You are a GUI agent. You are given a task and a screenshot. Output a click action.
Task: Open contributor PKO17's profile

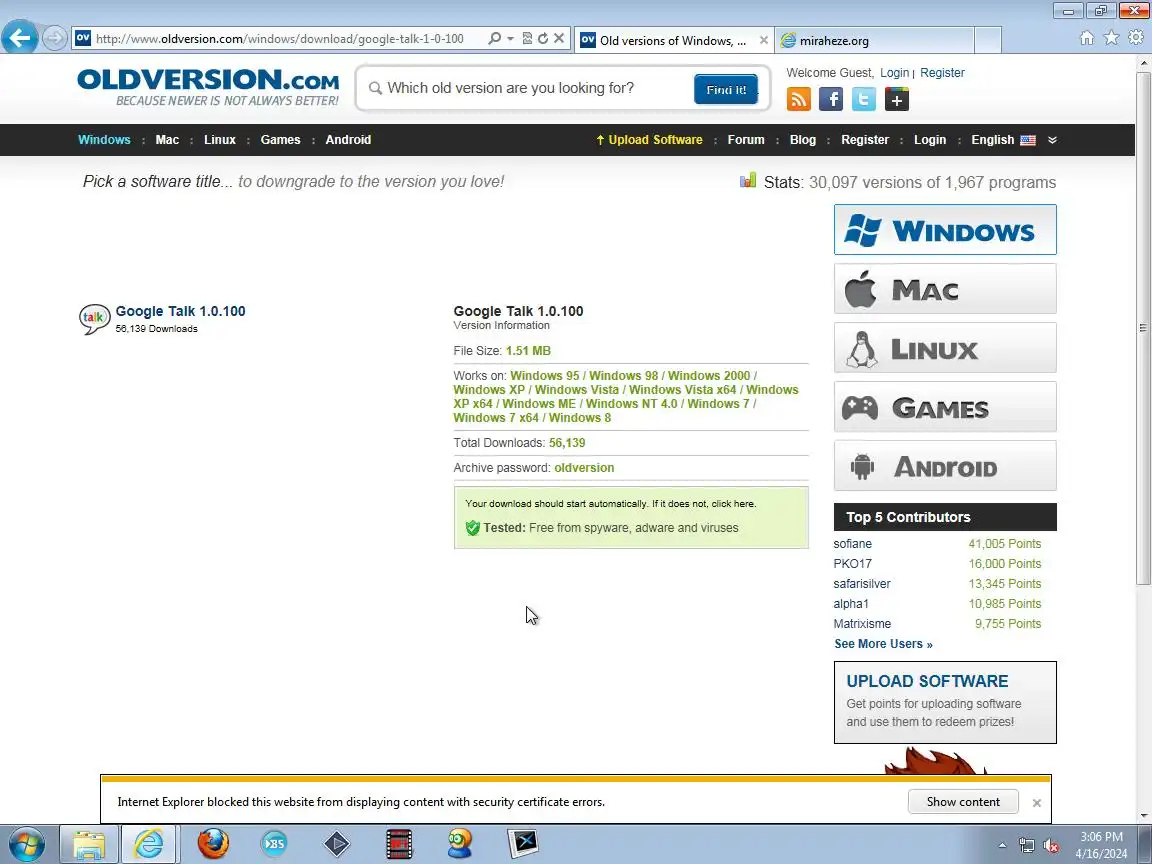pos(852,564)
